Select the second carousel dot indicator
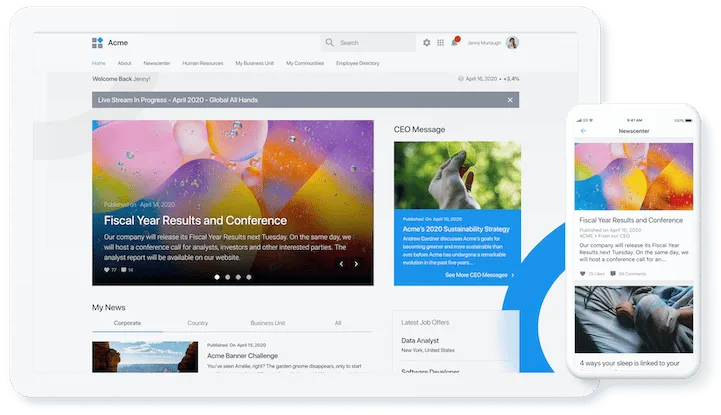Image resolution: width=721 pixels, height=415 pixels. coord(227,277)
